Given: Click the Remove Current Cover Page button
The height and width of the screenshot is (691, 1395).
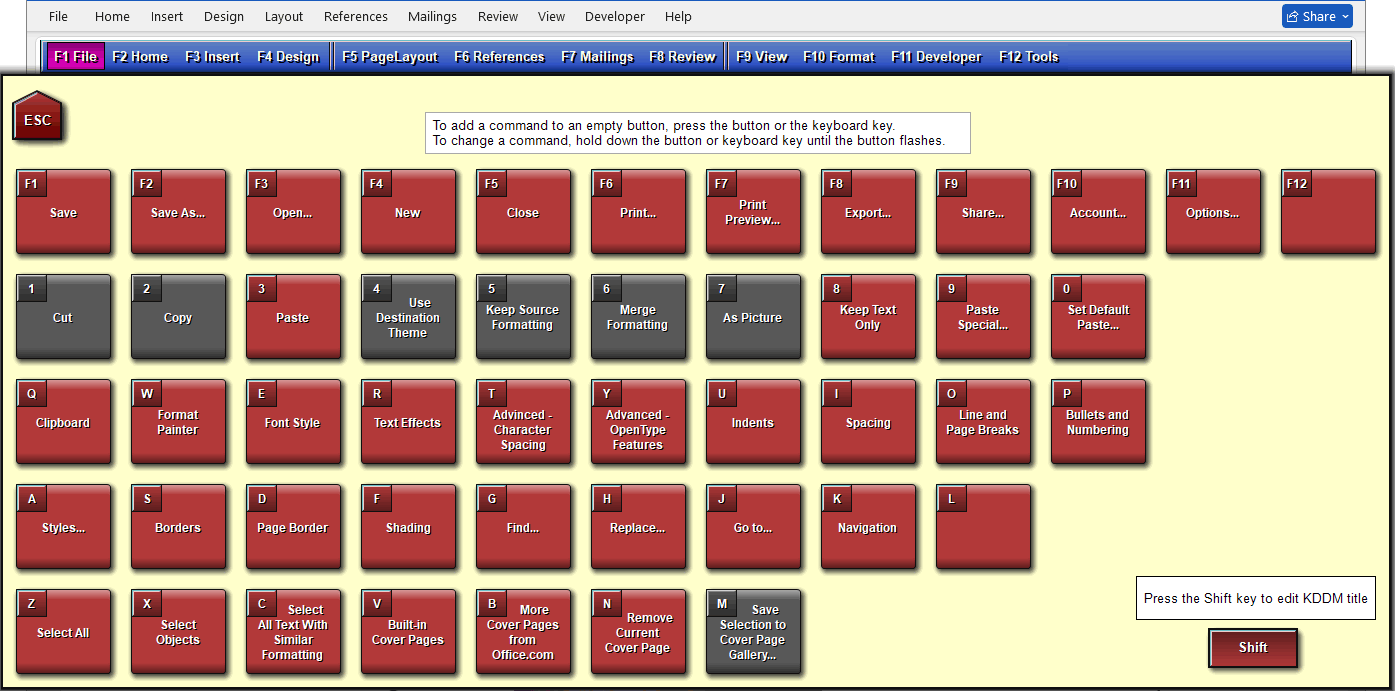Looking at the screenshot, I should point(638,632).
